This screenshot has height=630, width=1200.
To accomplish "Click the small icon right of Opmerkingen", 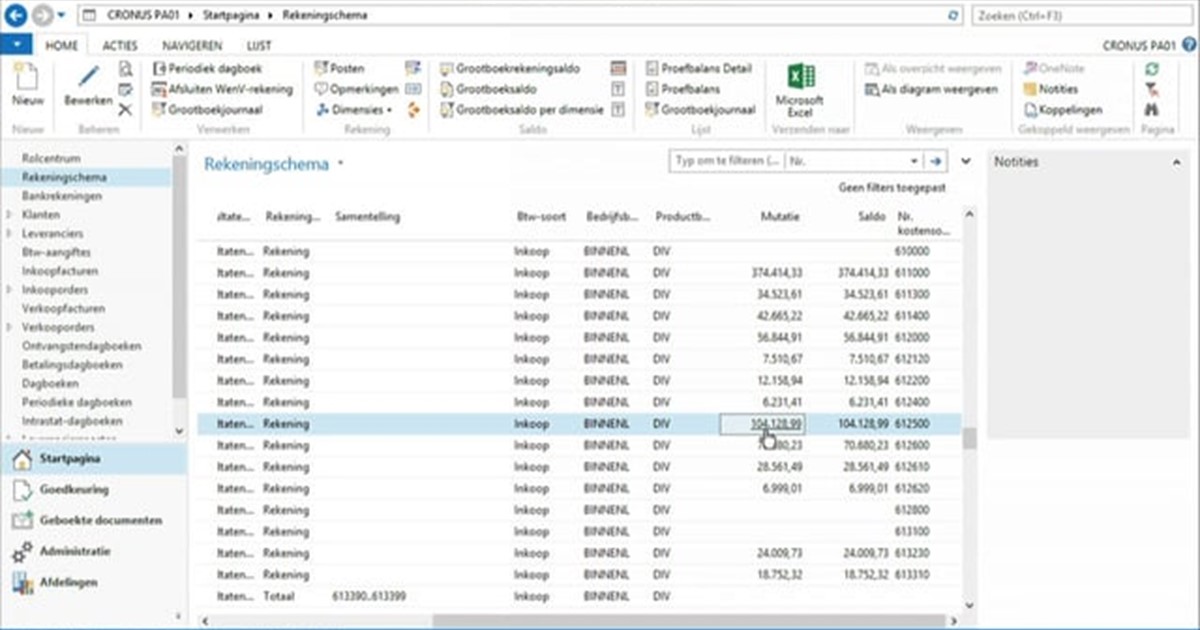I will coord(413,89).
